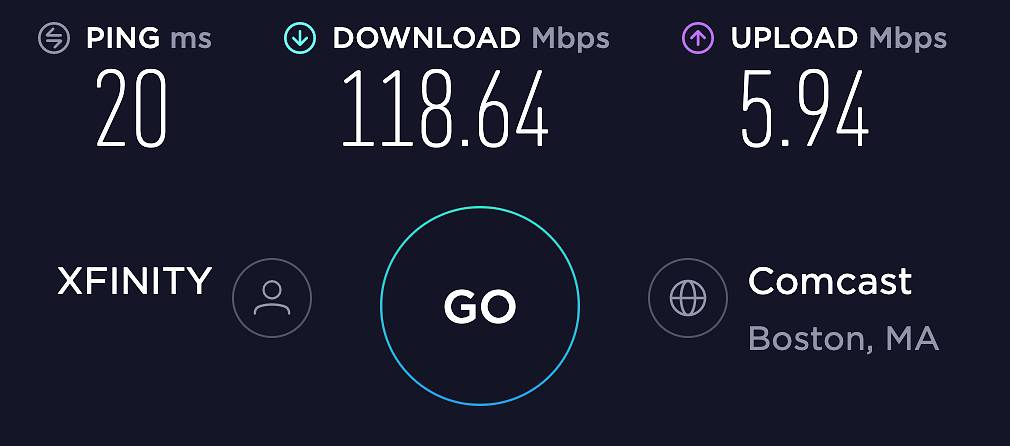
Task: Open the globe server selection icon
Action: click(688, 298)
